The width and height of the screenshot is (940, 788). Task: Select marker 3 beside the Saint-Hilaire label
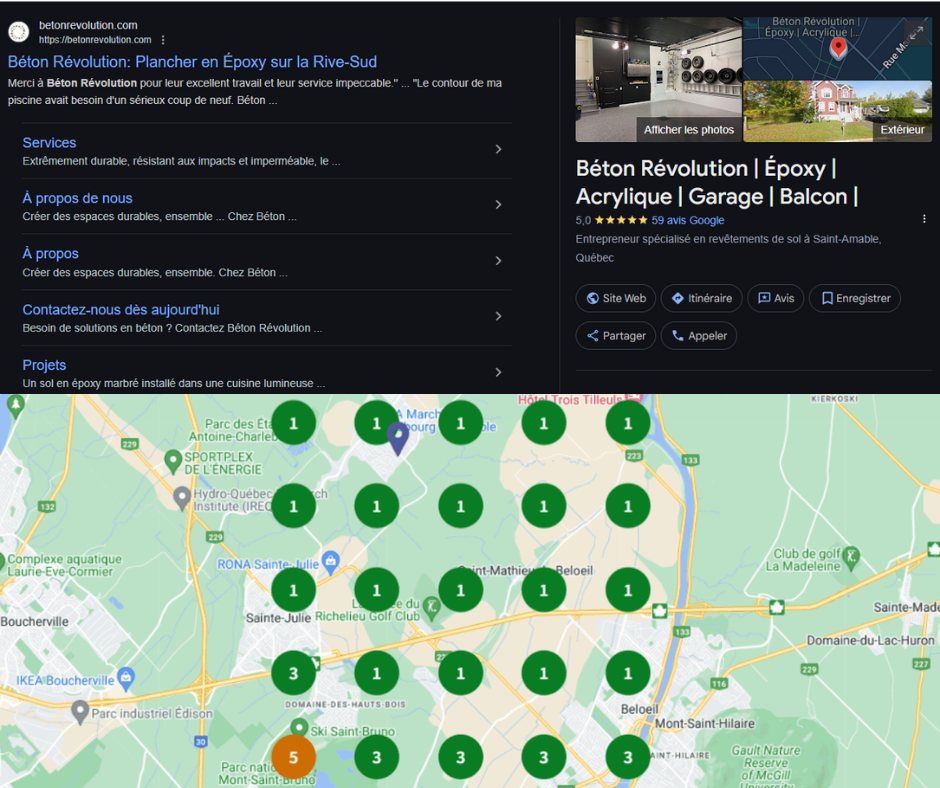628,757
